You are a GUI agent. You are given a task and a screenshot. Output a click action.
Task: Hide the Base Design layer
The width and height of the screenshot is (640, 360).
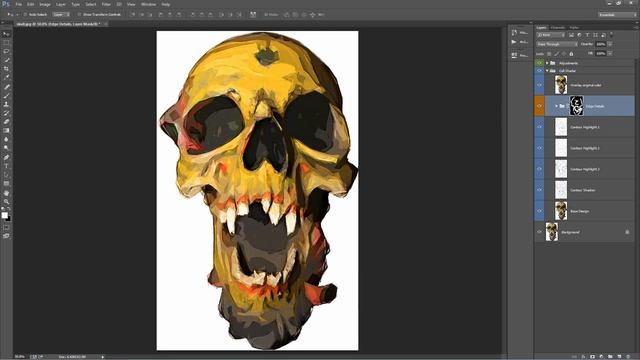point(540,211)
